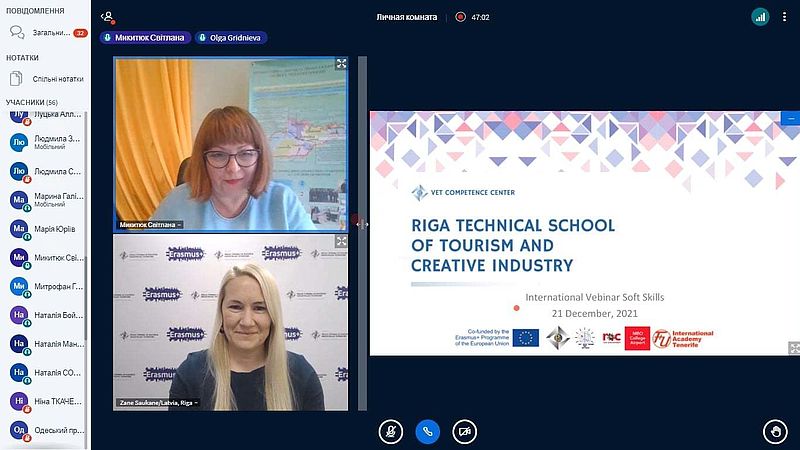
Task: Open connection status signal icon
Action: (x=760, y=17)
